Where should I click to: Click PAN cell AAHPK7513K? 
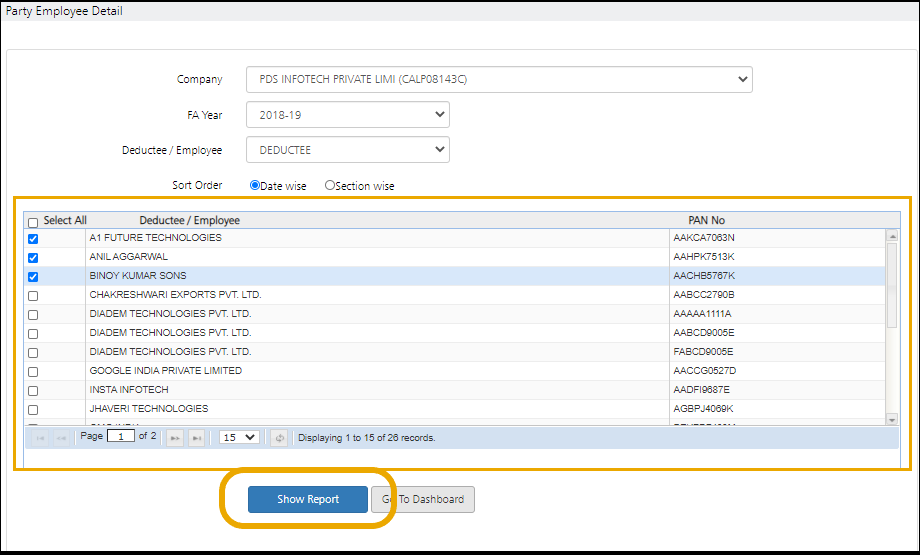tap(777, 257)
